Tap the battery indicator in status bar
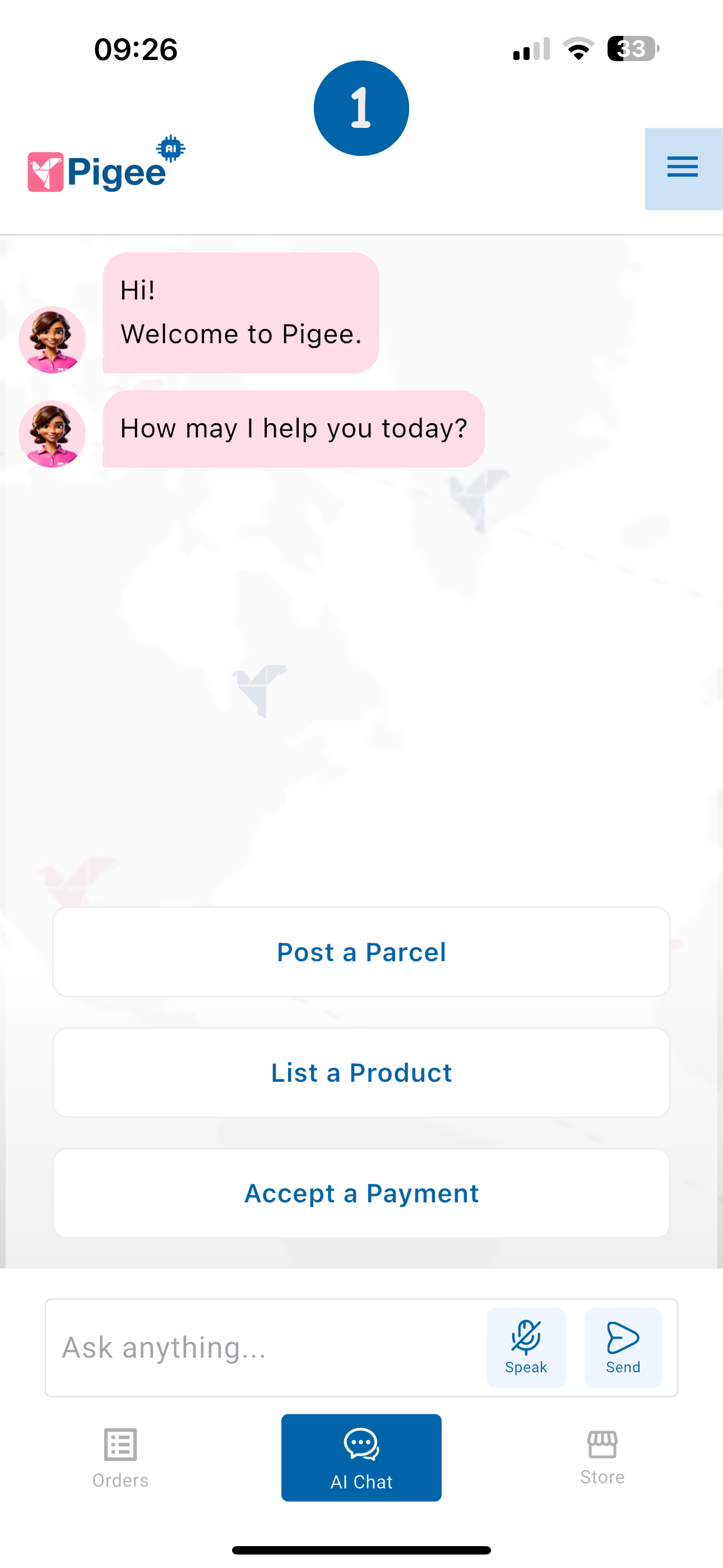The image size is (723, 1568). [x=633, y=49]
